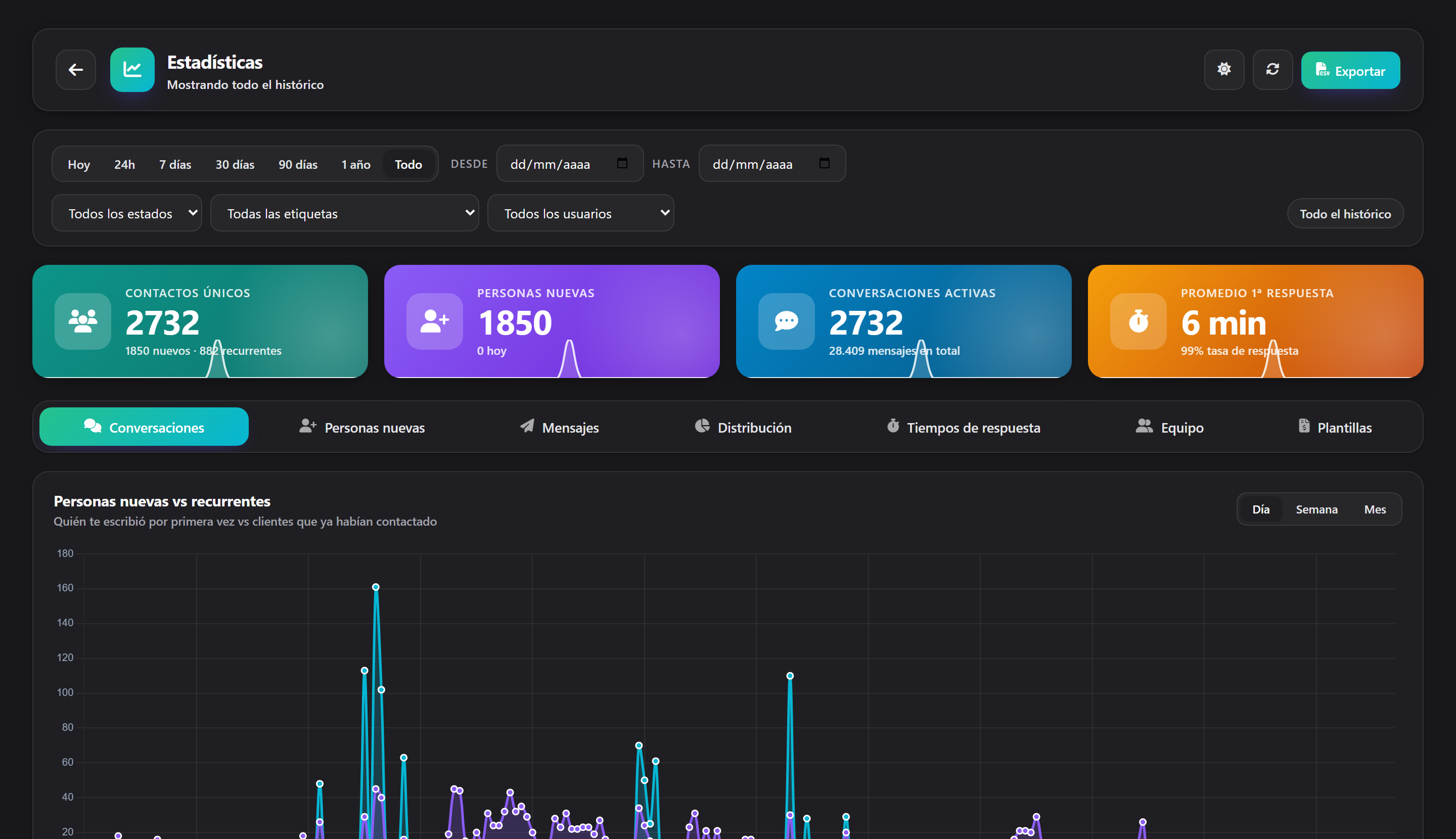Viewport: 1456px width, 839px height.
Task: Open the Tiempos de respuesta tab
Action: coord(963,427)
